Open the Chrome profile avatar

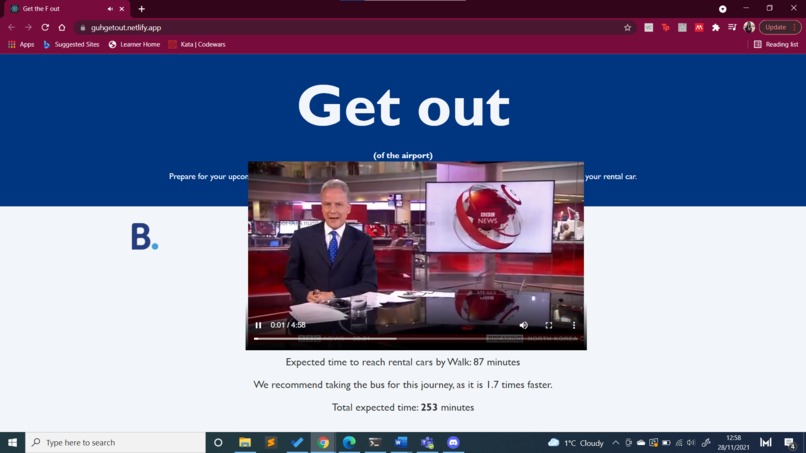click(x=749, y=27)
